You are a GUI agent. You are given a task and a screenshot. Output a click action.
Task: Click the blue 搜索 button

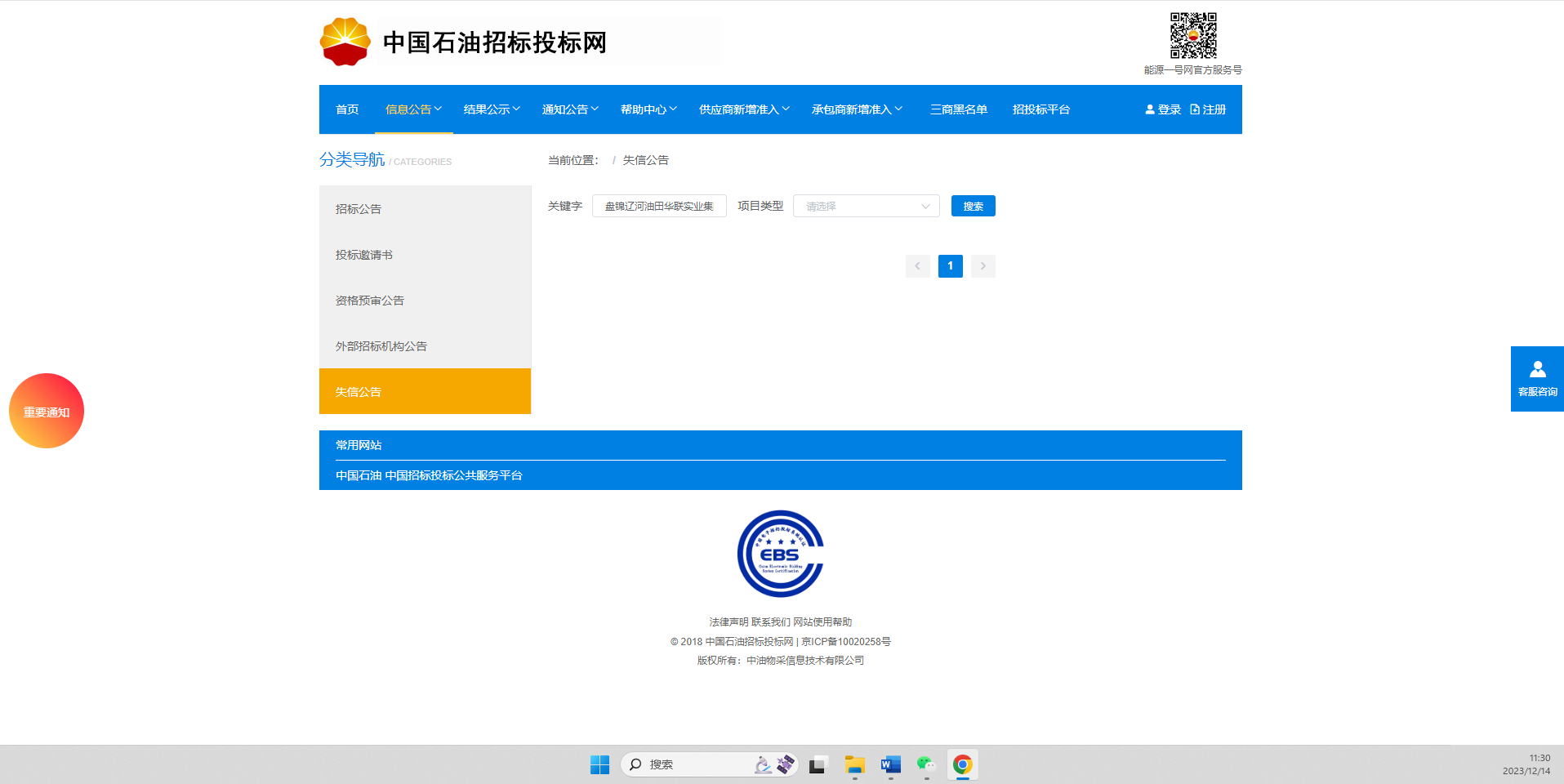tap(974, 206)
